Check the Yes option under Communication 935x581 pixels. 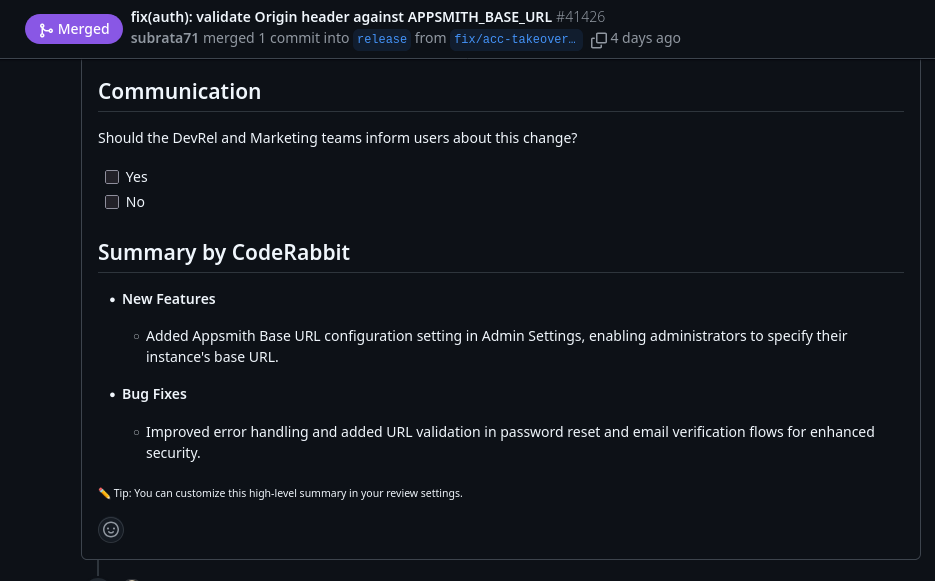click(112, 177)
